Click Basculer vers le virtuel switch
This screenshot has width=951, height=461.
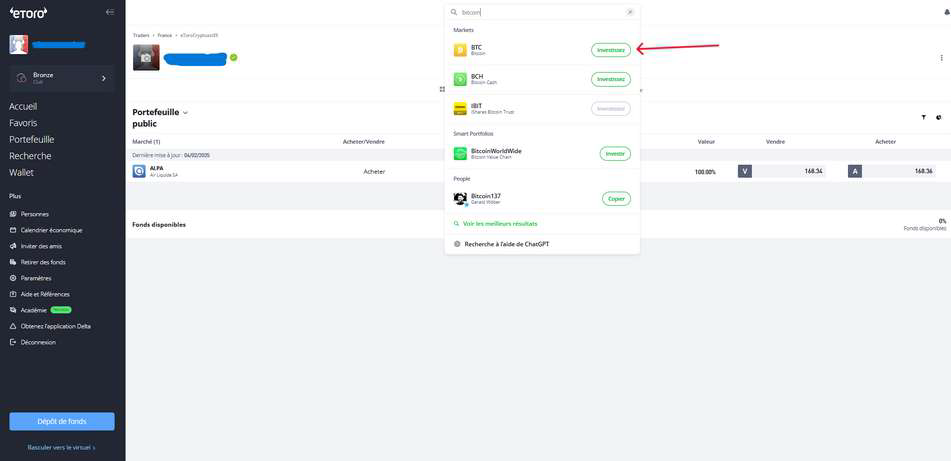click(x=61, y=447)
